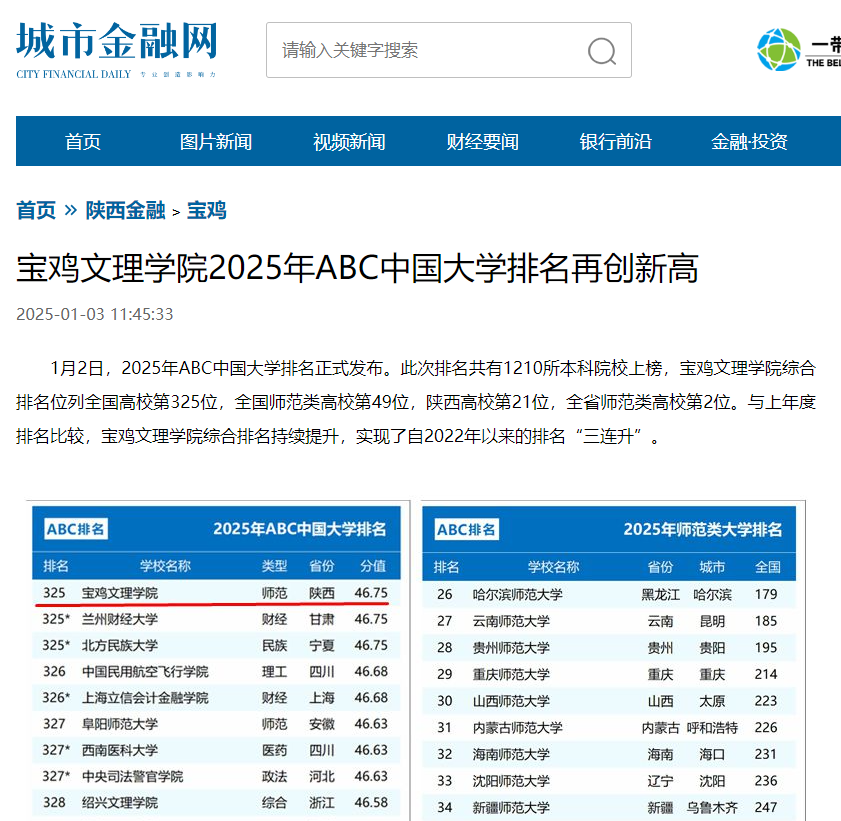Image resolution: width=841 pixels, height=821 pixels.
Task: Click the green globe logo at top right
Action: tap(778, 49)
